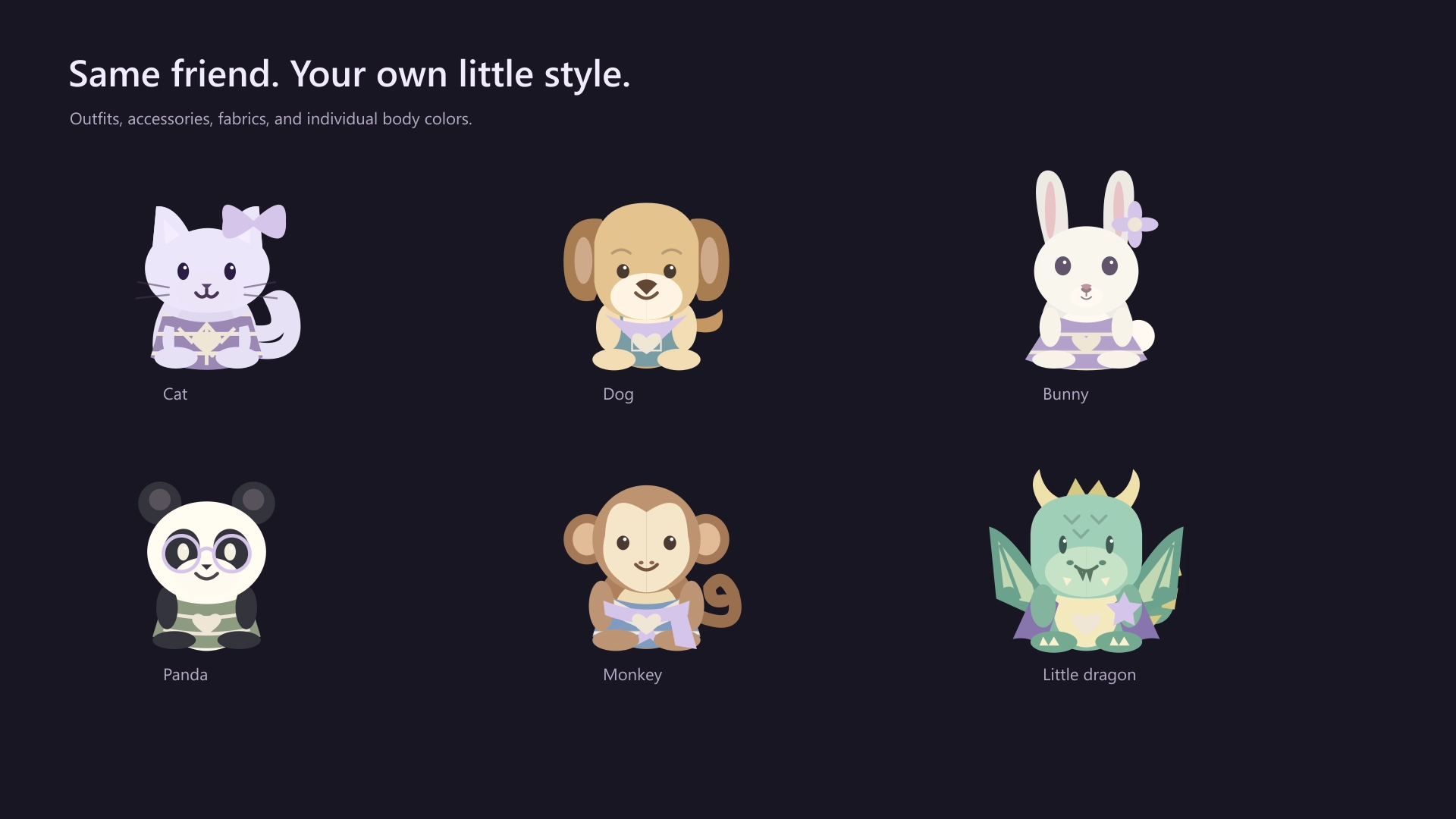This screenshot has width=1456, height=819.
Task: Pick the brown monkey character
Action: [652, 567]
